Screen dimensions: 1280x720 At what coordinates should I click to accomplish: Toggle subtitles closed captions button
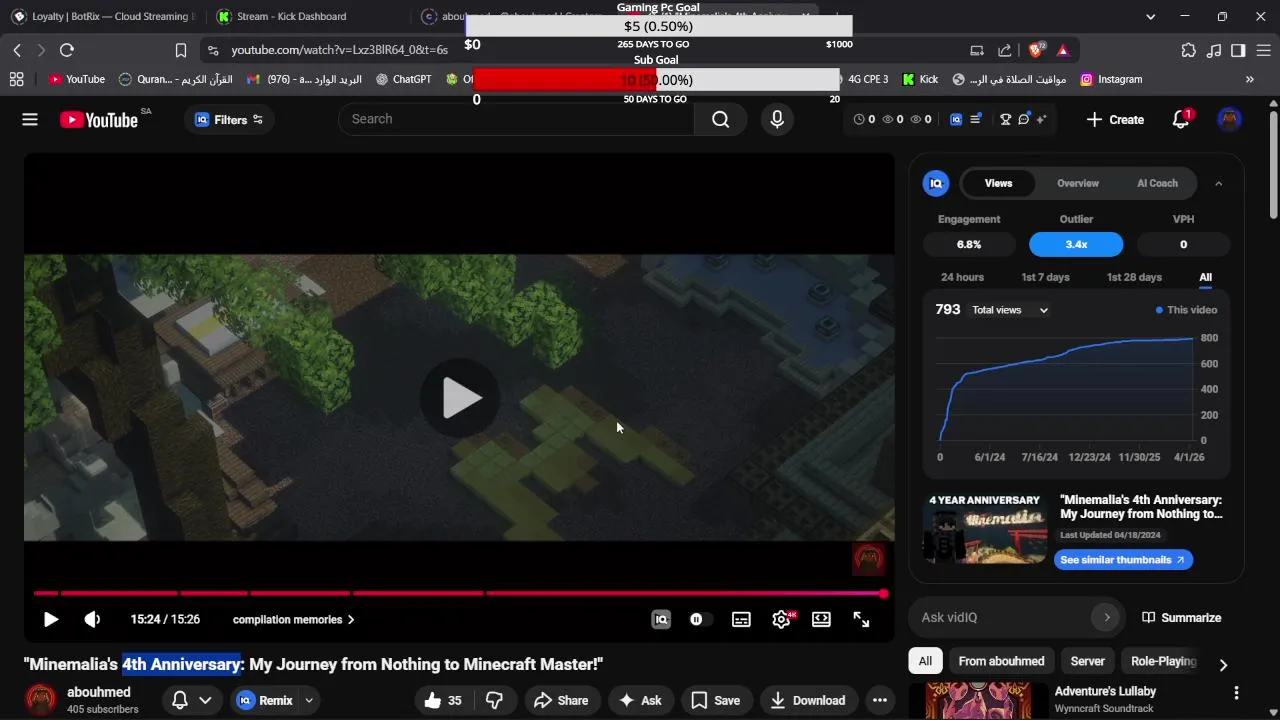(741, 619)
